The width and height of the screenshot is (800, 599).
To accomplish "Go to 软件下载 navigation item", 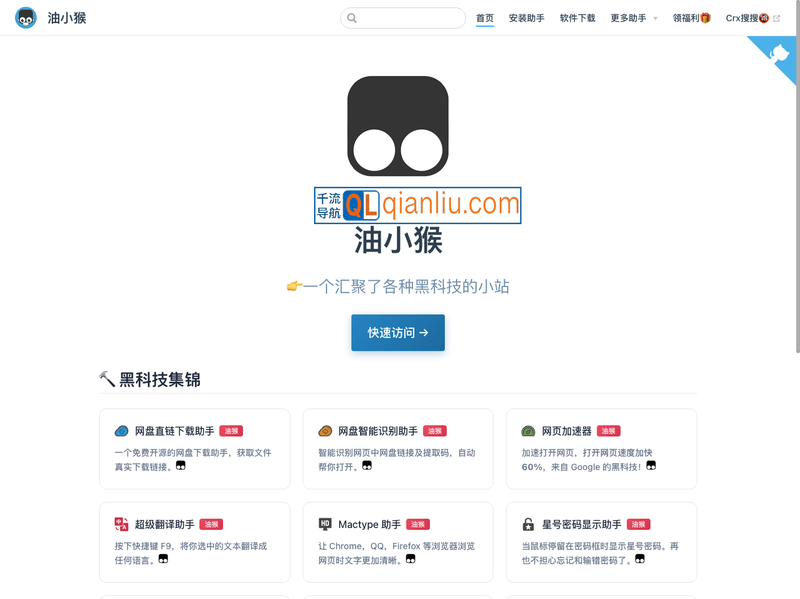I will tap(577, 18).
